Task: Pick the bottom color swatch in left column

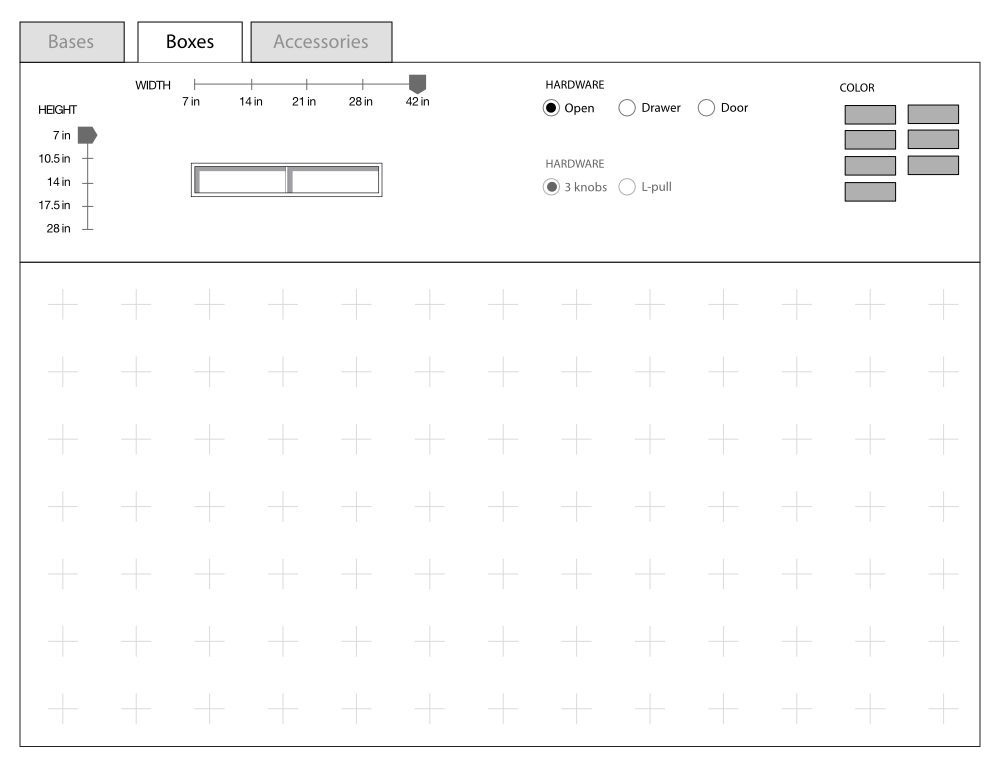Action: pyautogui.click(x=870, y=192)
